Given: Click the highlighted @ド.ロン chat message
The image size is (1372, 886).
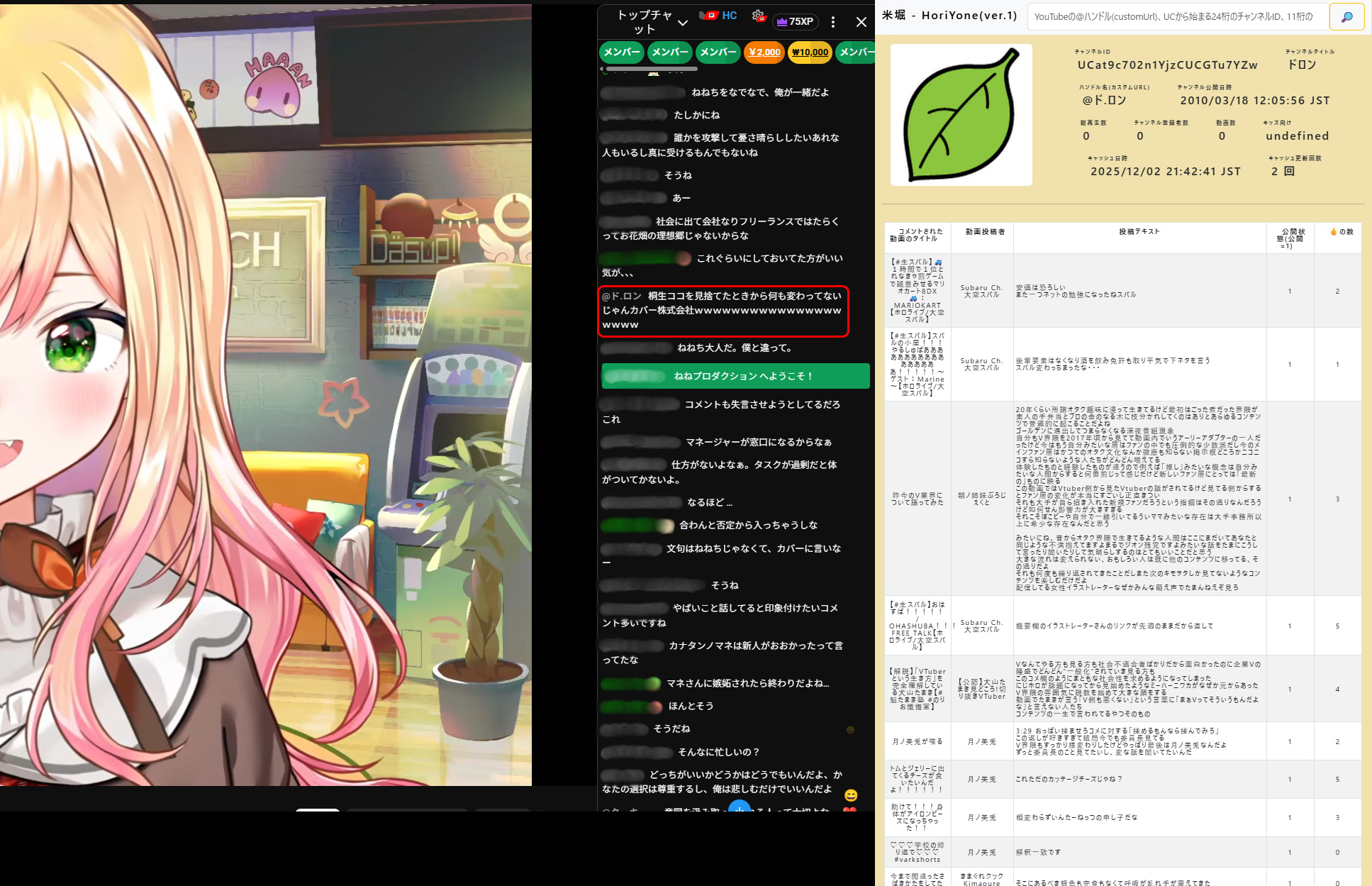Looking at the screenshot, I should pos(723,311).
